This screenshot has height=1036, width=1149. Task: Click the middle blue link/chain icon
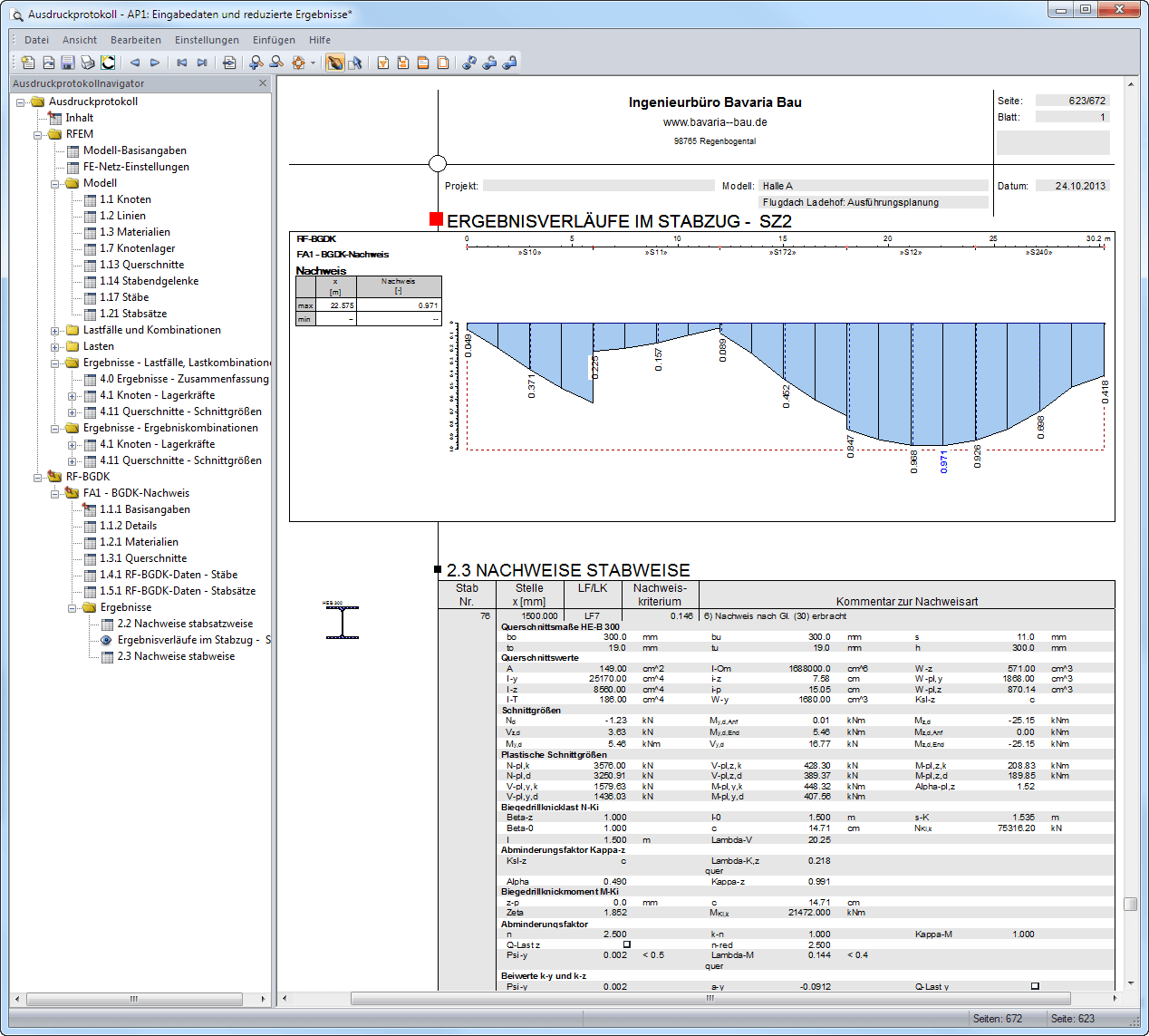pos(489,63)
